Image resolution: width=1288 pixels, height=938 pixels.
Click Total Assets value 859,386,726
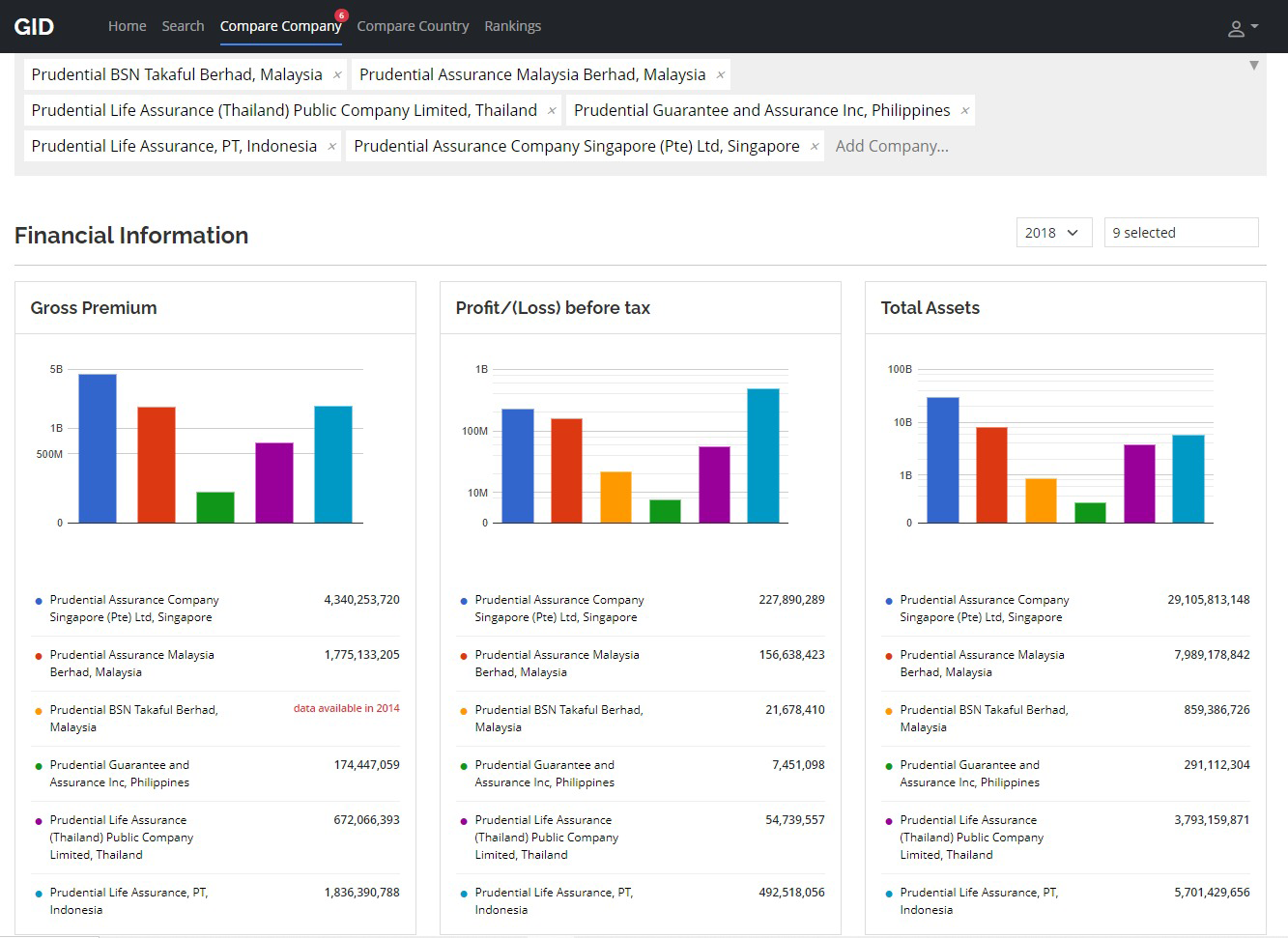1216,710
